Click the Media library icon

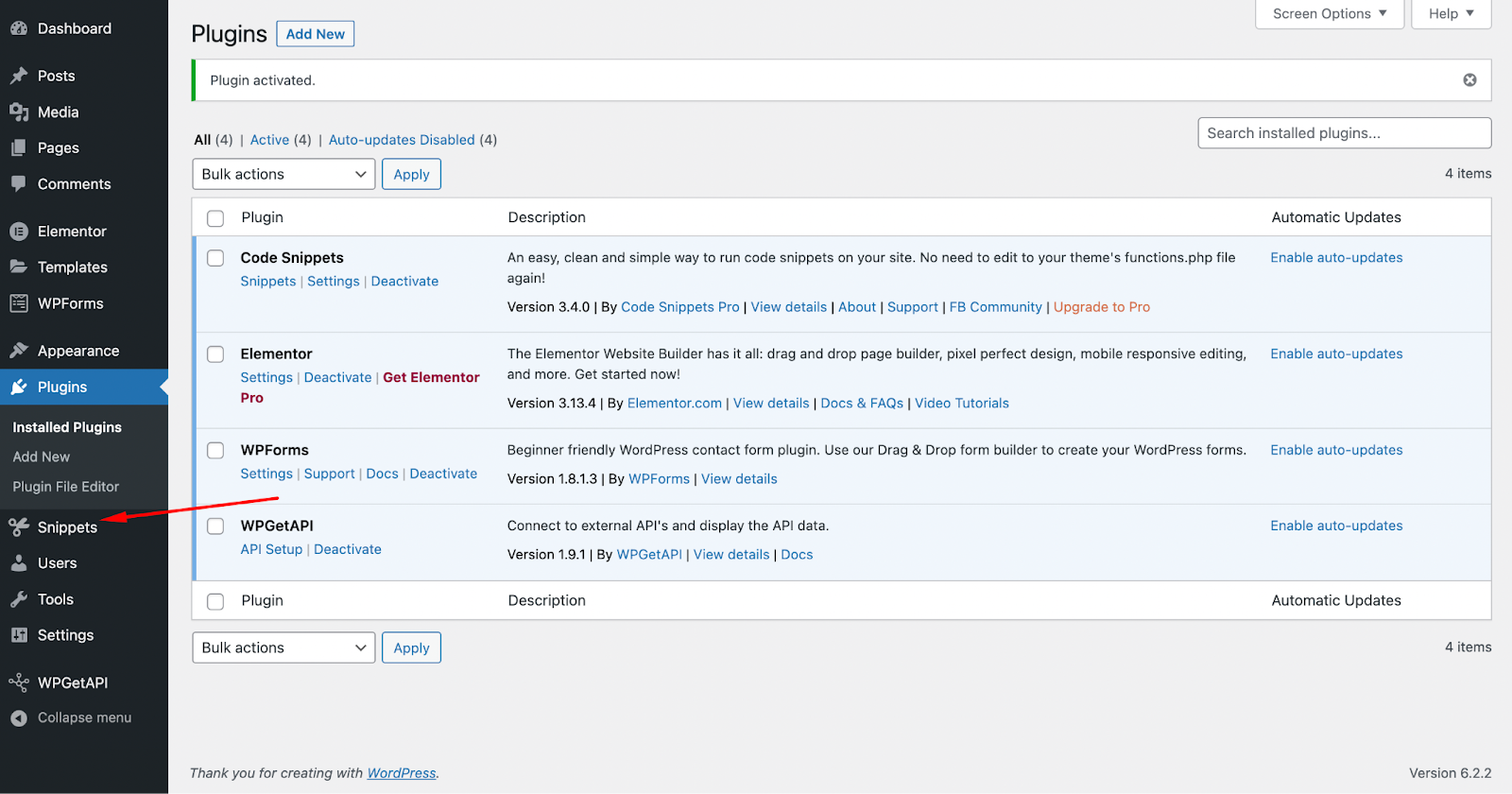[x=19, y=112]
